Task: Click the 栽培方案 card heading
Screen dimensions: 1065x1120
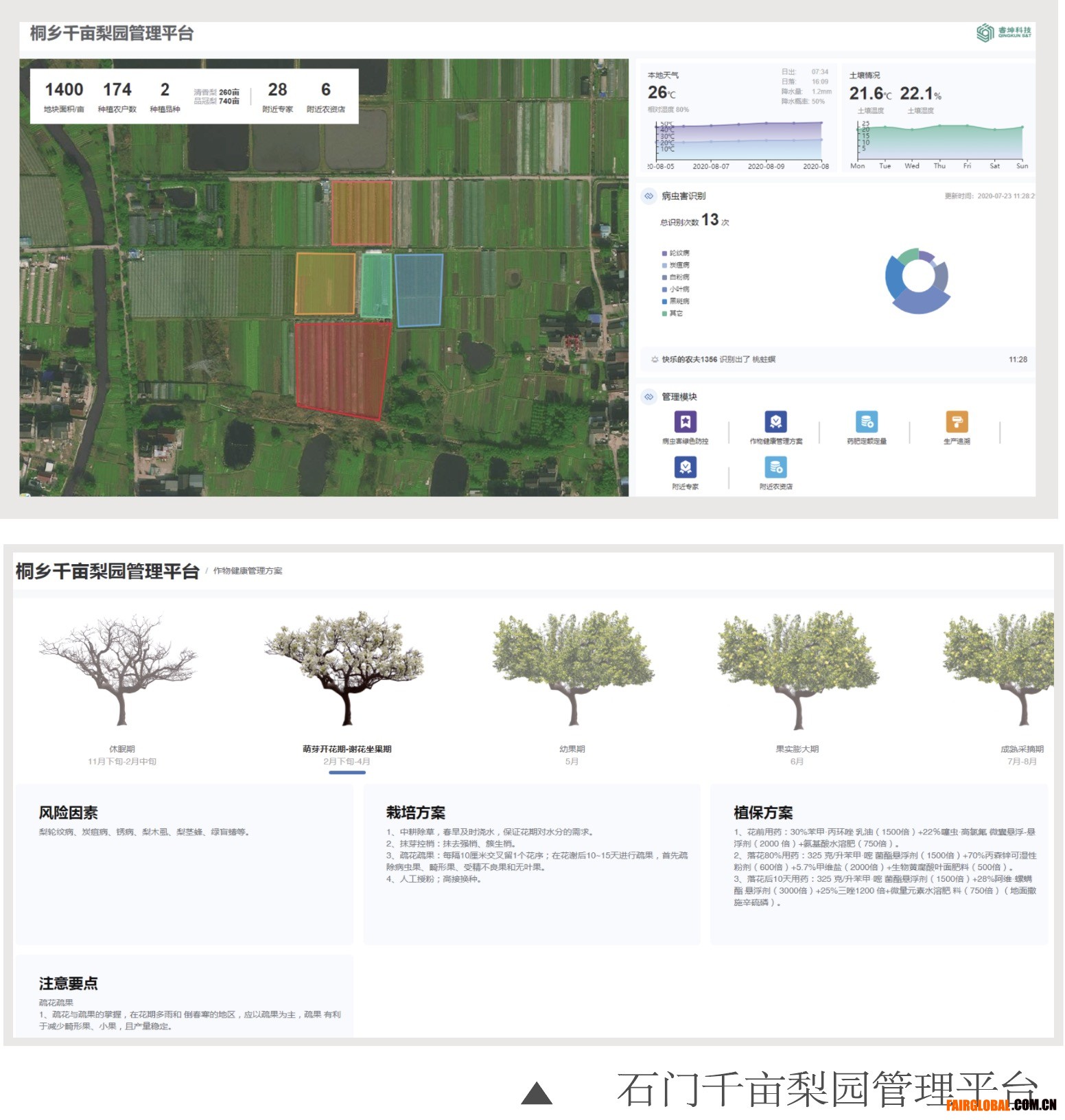Action: (416, 813)
